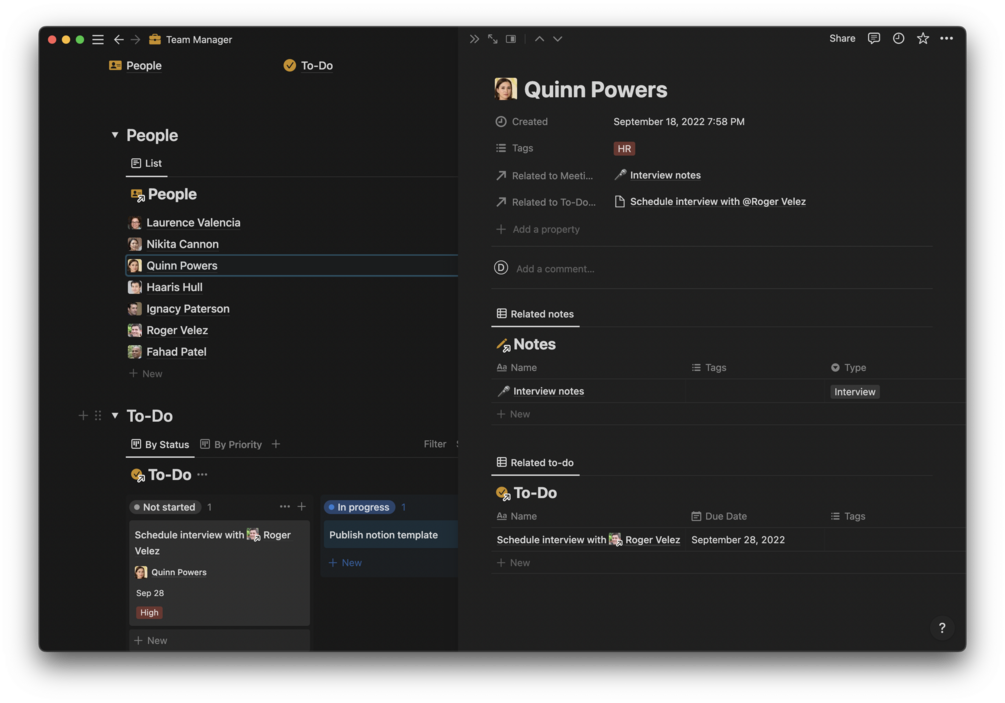Open To-Do board options via its ellipsis
Screen dimensions: 1005x703
pos(201,475)
